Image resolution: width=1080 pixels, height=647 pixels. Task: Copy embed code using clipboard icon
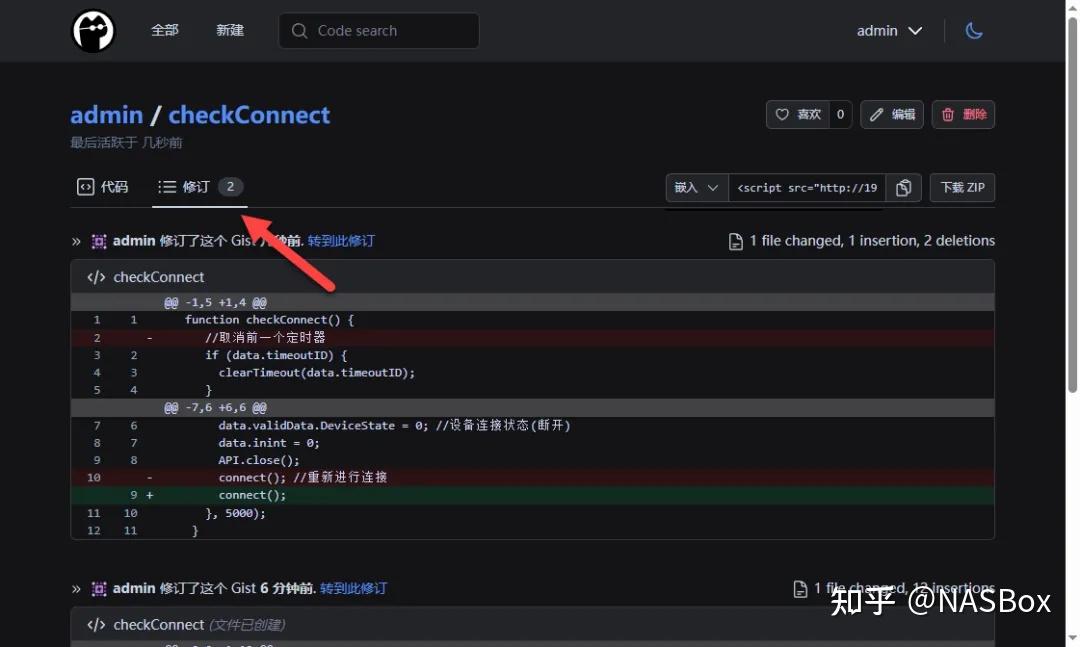point(903,187)
